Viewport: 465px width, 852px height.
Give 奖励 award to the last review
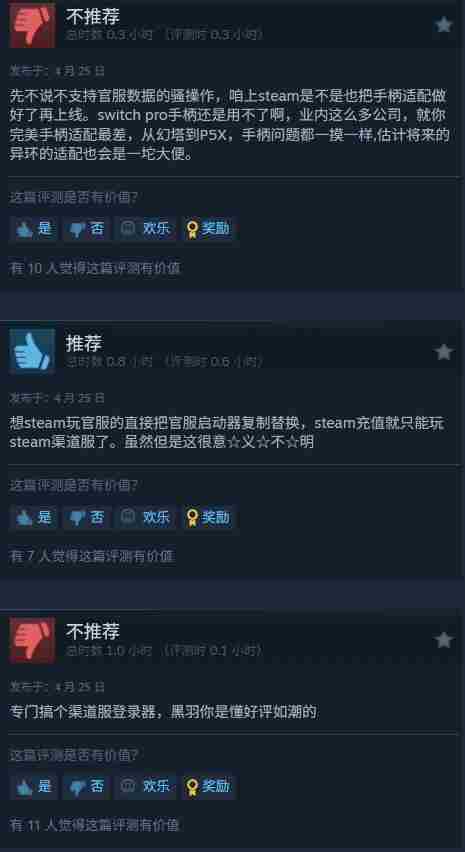click(208, 786)
